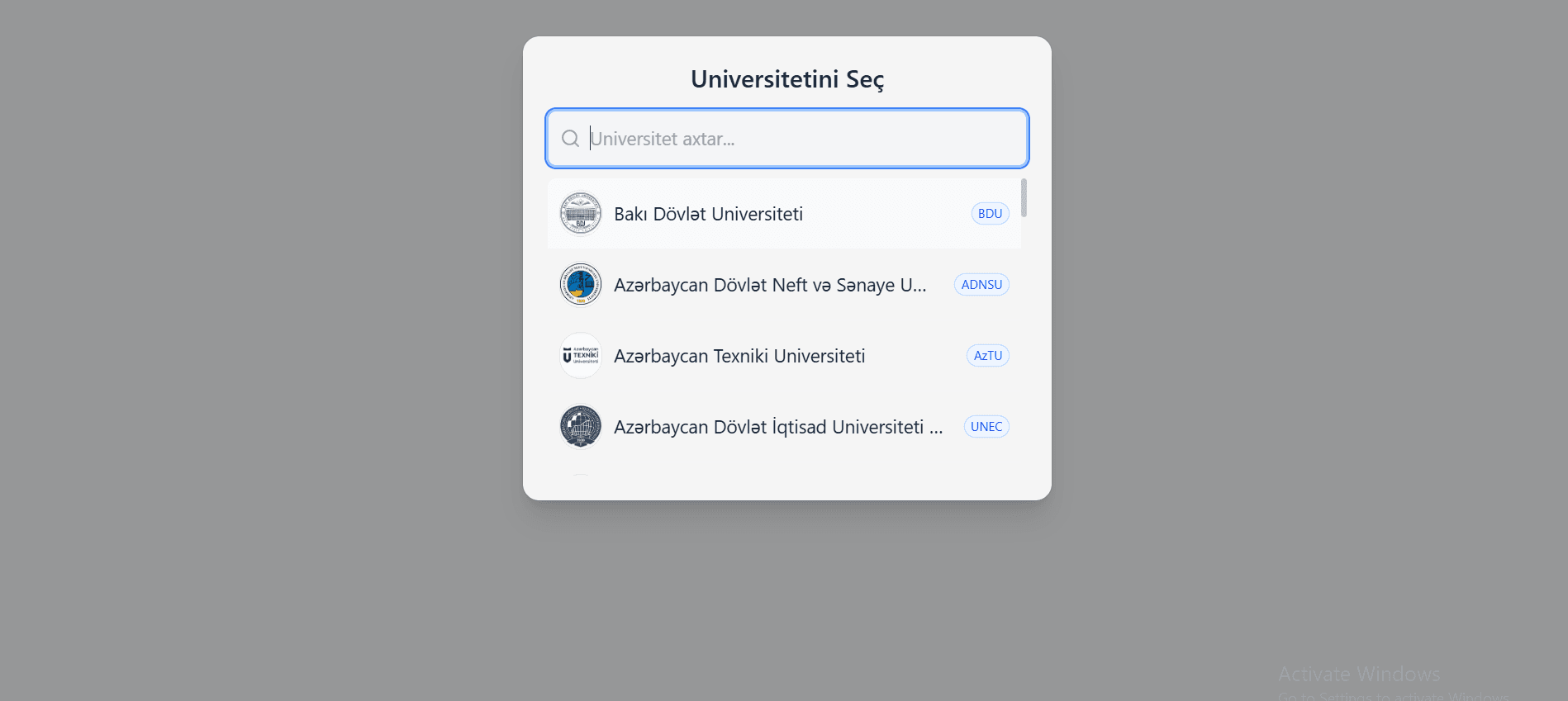Click the AzTU abbreviation badge
1568x701 pixels.
pyautogui.click(x=987, y=355)
